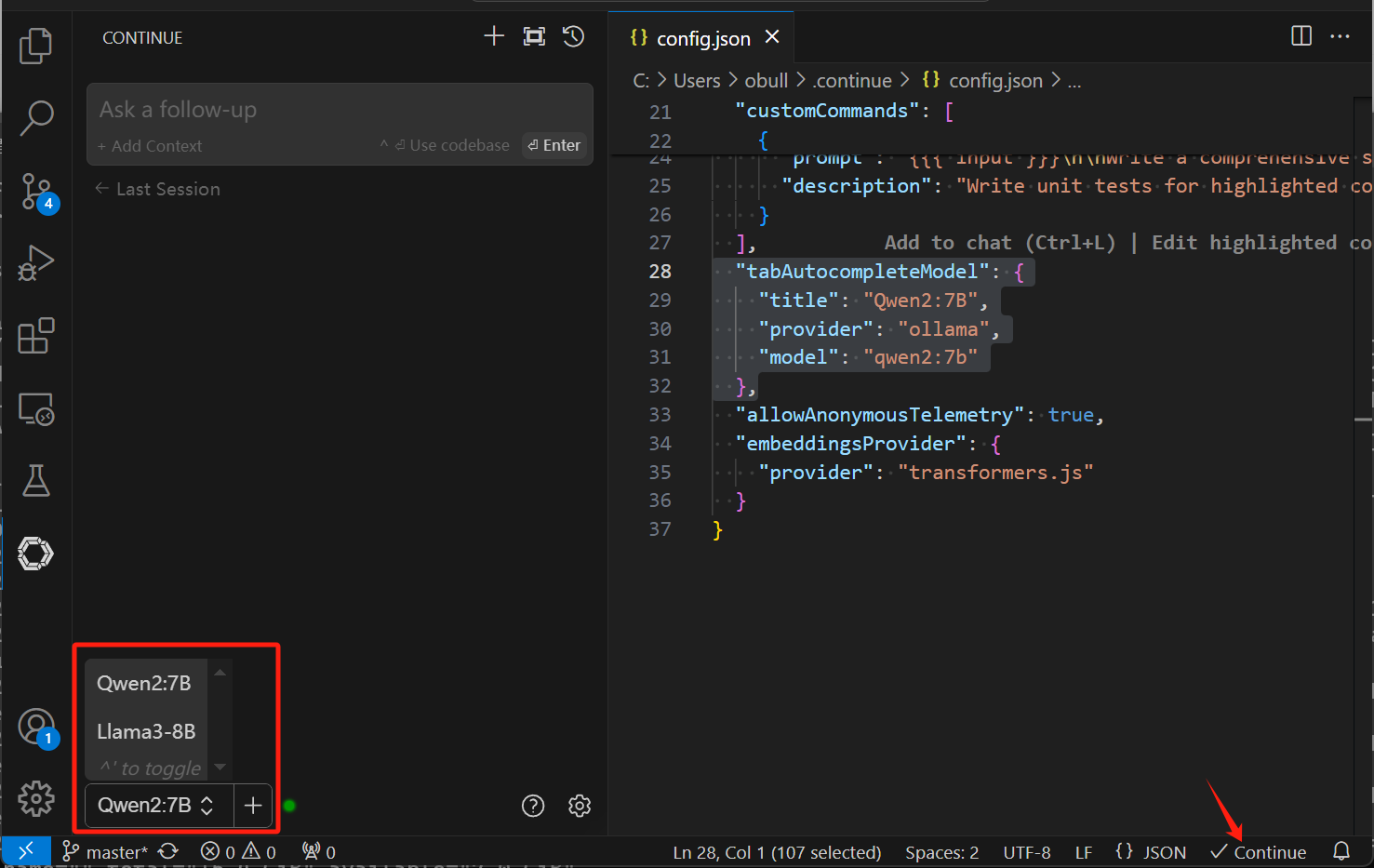Open the Search view in activity bar

(35, 118)
